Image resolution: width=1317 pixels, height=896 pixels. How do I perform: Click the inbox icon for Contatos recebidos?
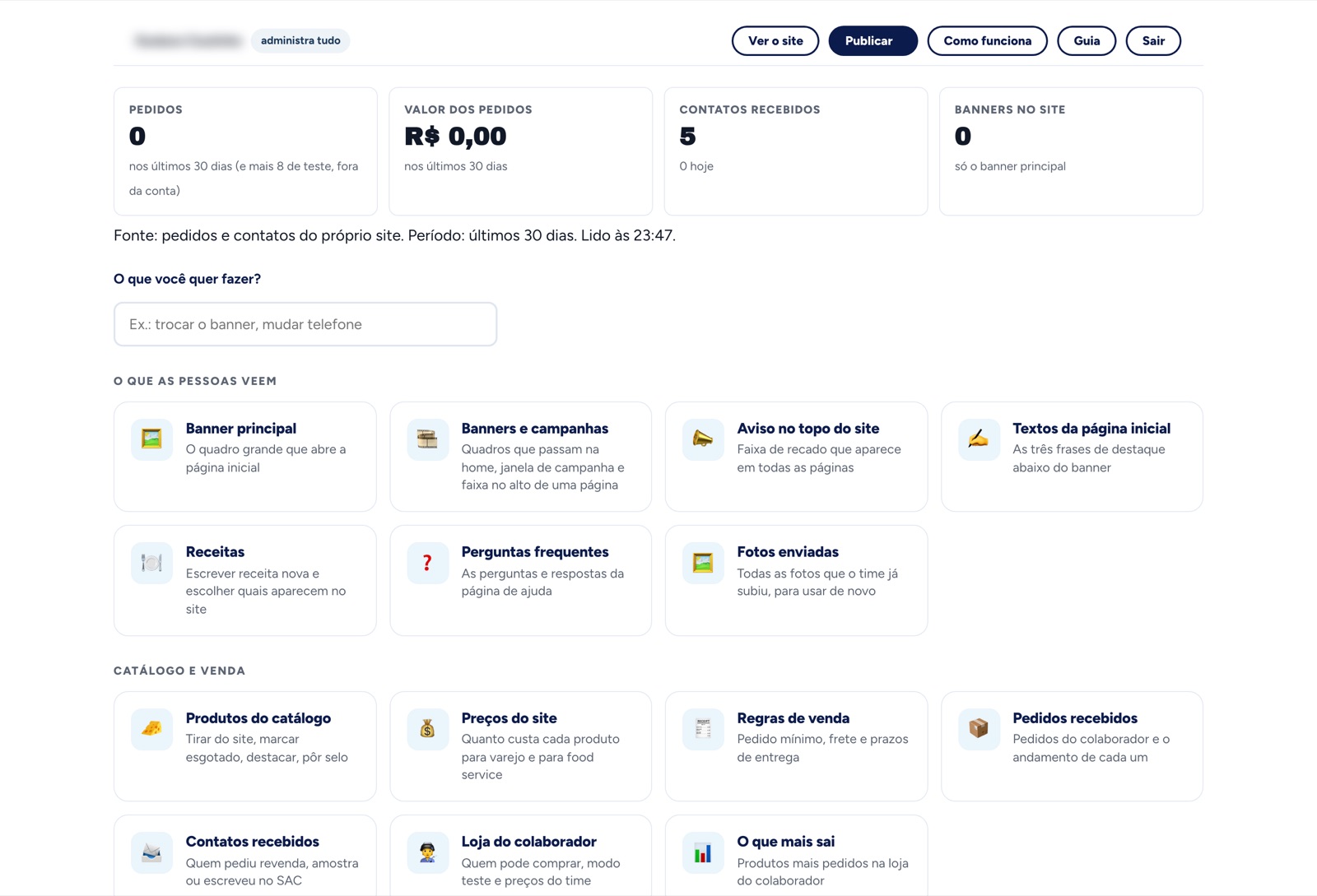click(x=151, y=852)
